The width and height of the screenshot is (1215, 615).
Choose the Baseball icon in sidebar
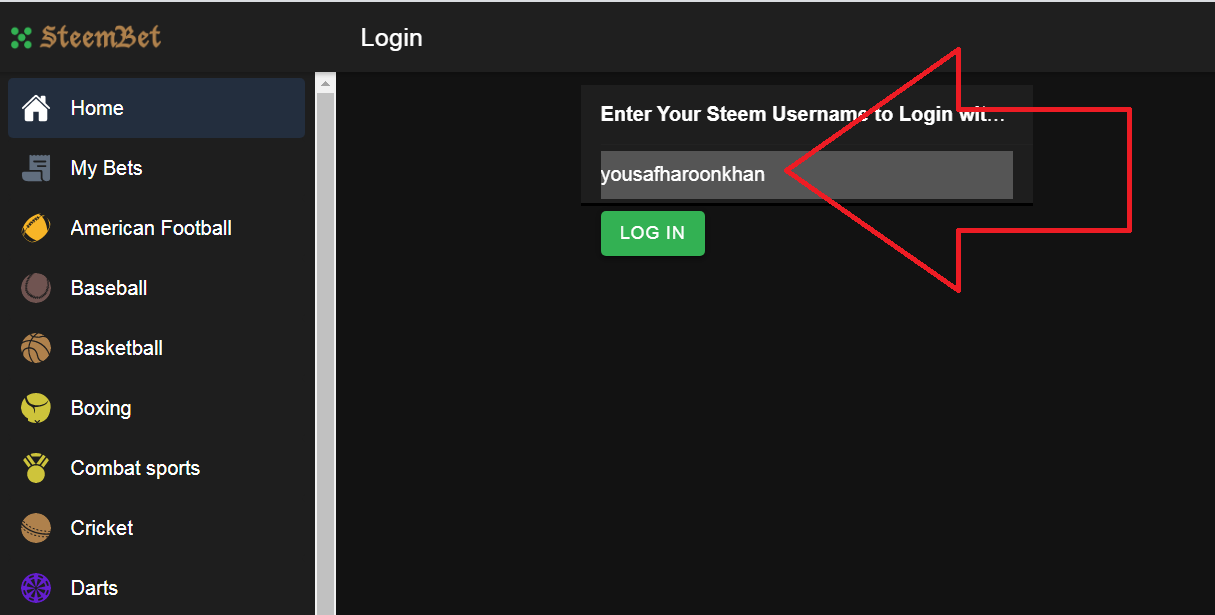point(36,288)
